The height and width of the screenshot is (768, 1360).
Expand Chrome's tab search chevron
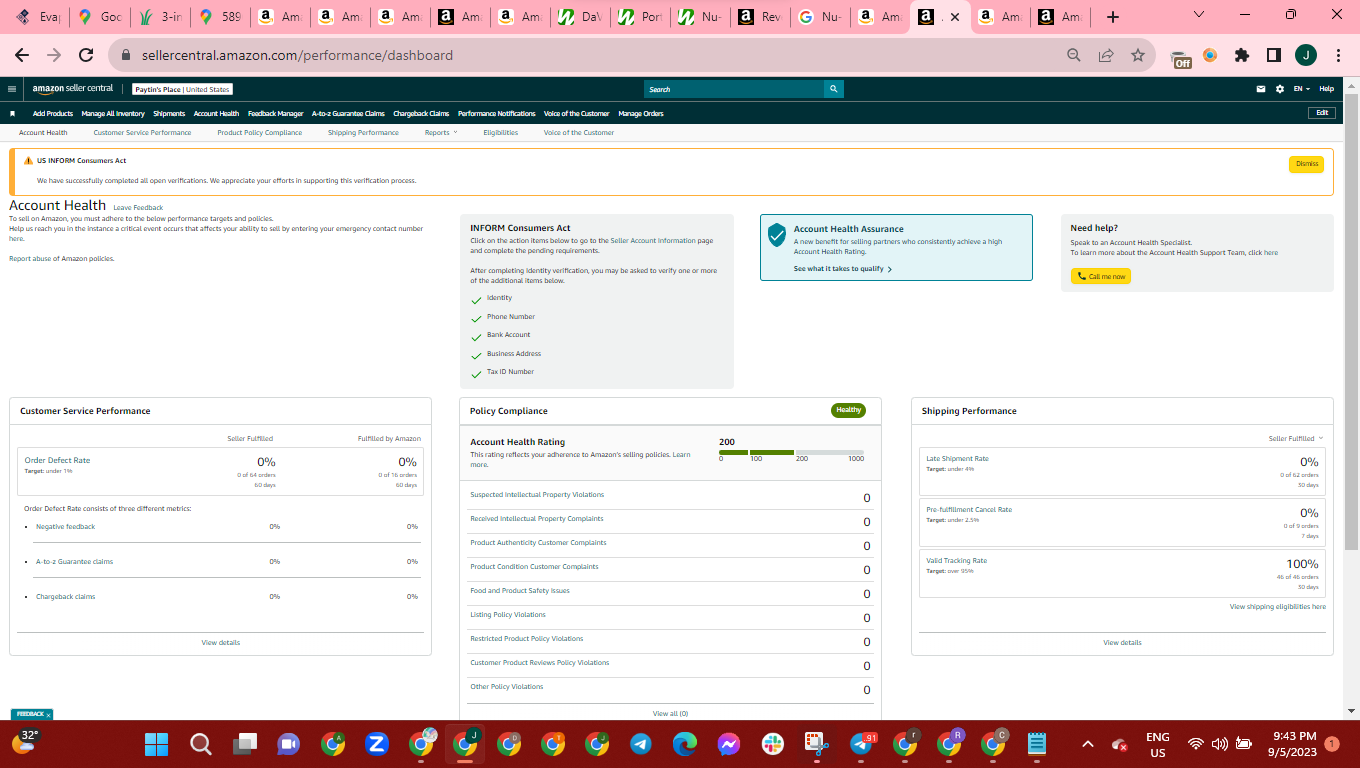pyautogui.click(x=1199, y=15)
